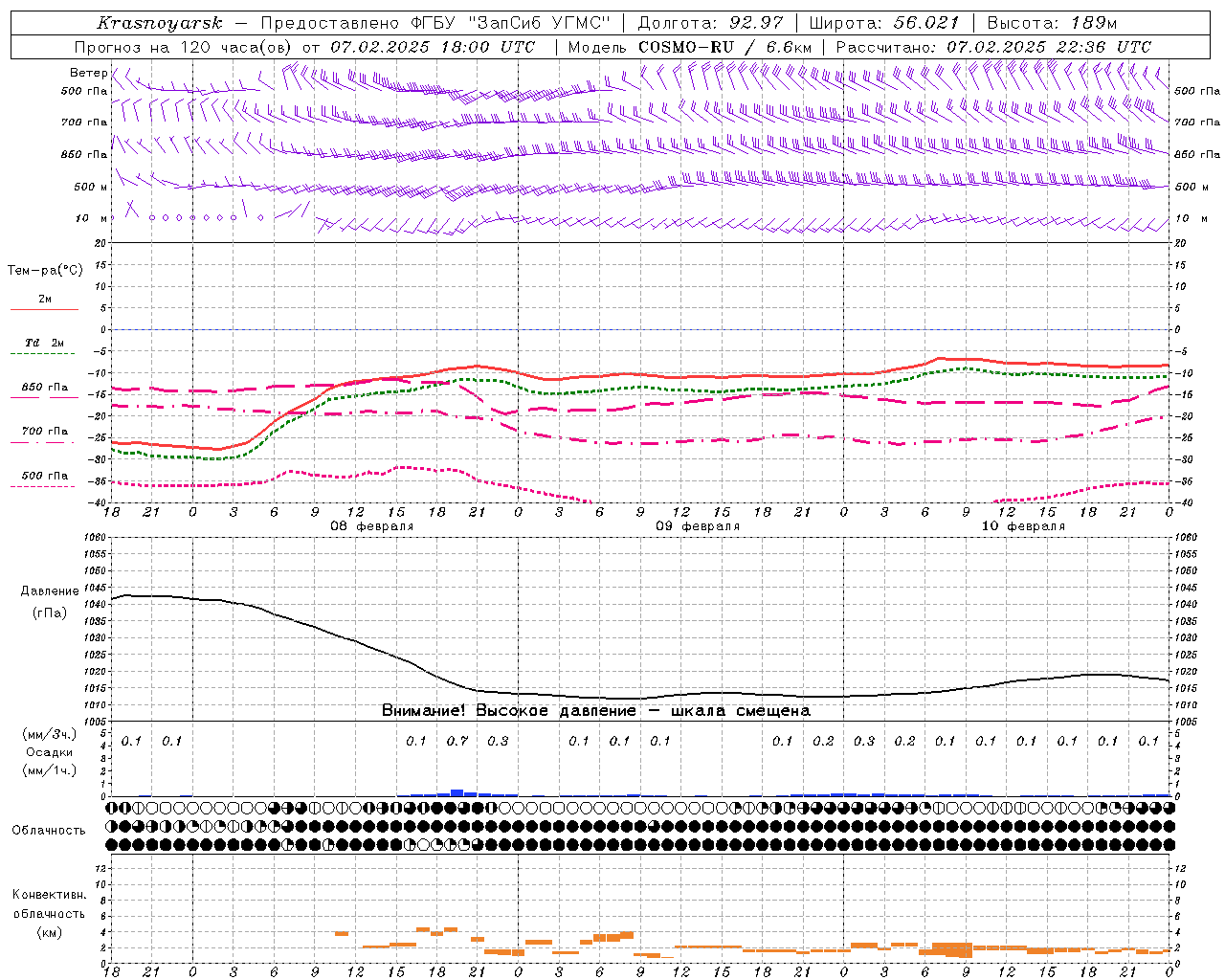This screenshot has height=980, width=1225.
Task: Click the '(км)' unit under convective cloud label
Action: (x=50, y=932)
